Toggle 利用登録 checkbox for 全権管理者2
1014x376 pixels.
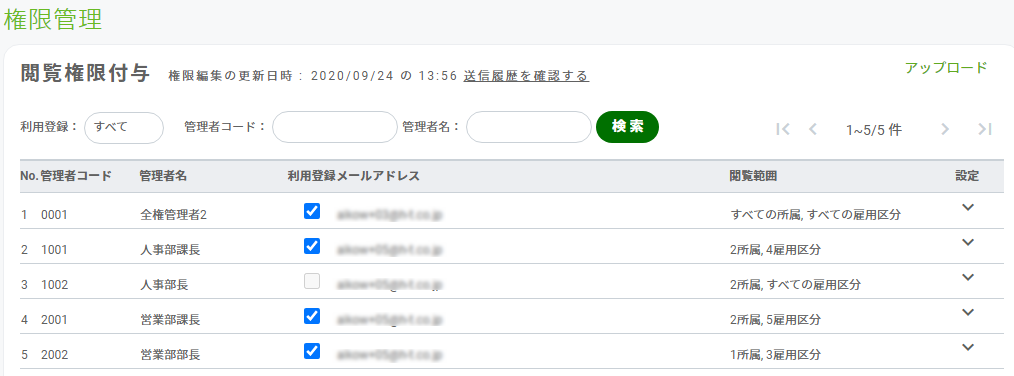(x=312, y=211)
